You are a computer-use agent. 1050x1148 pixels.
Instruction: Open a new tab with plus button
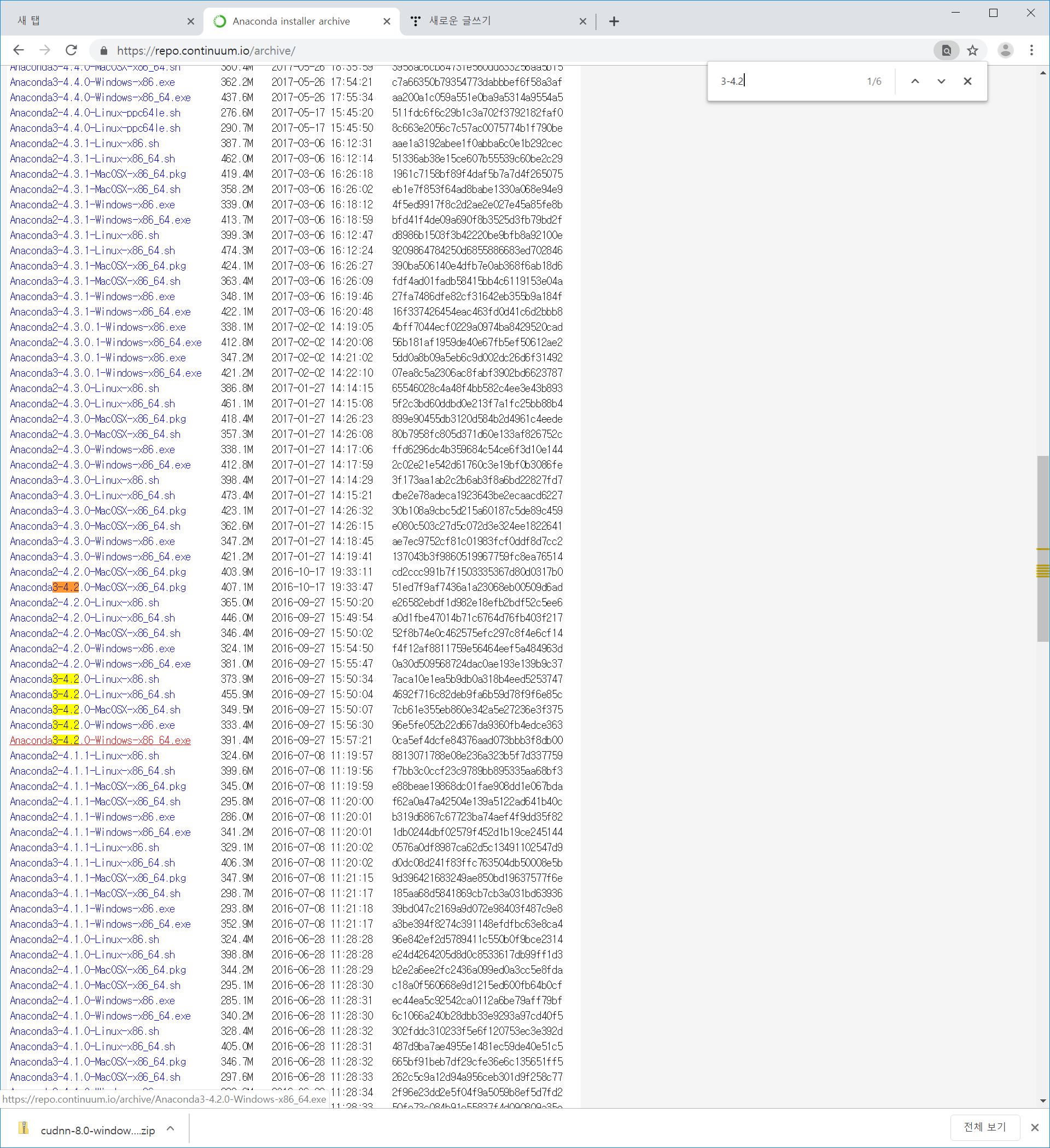[x=614, y=21]
